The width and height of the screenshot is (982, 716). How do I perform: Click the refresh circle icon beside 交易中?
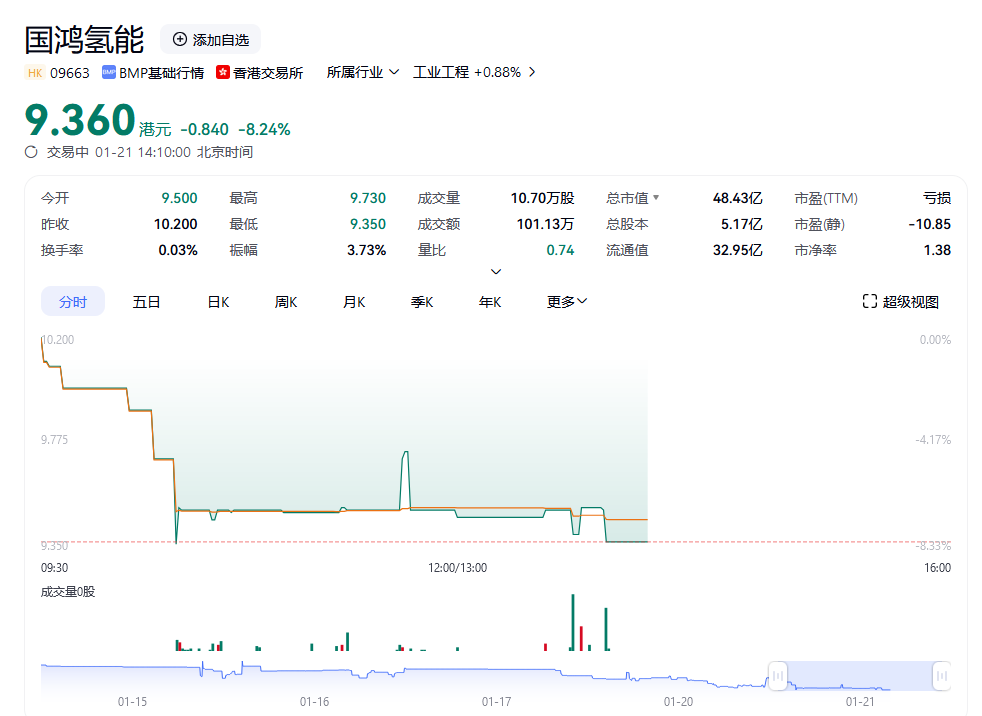pyautogui.click(x=31, y=152)
